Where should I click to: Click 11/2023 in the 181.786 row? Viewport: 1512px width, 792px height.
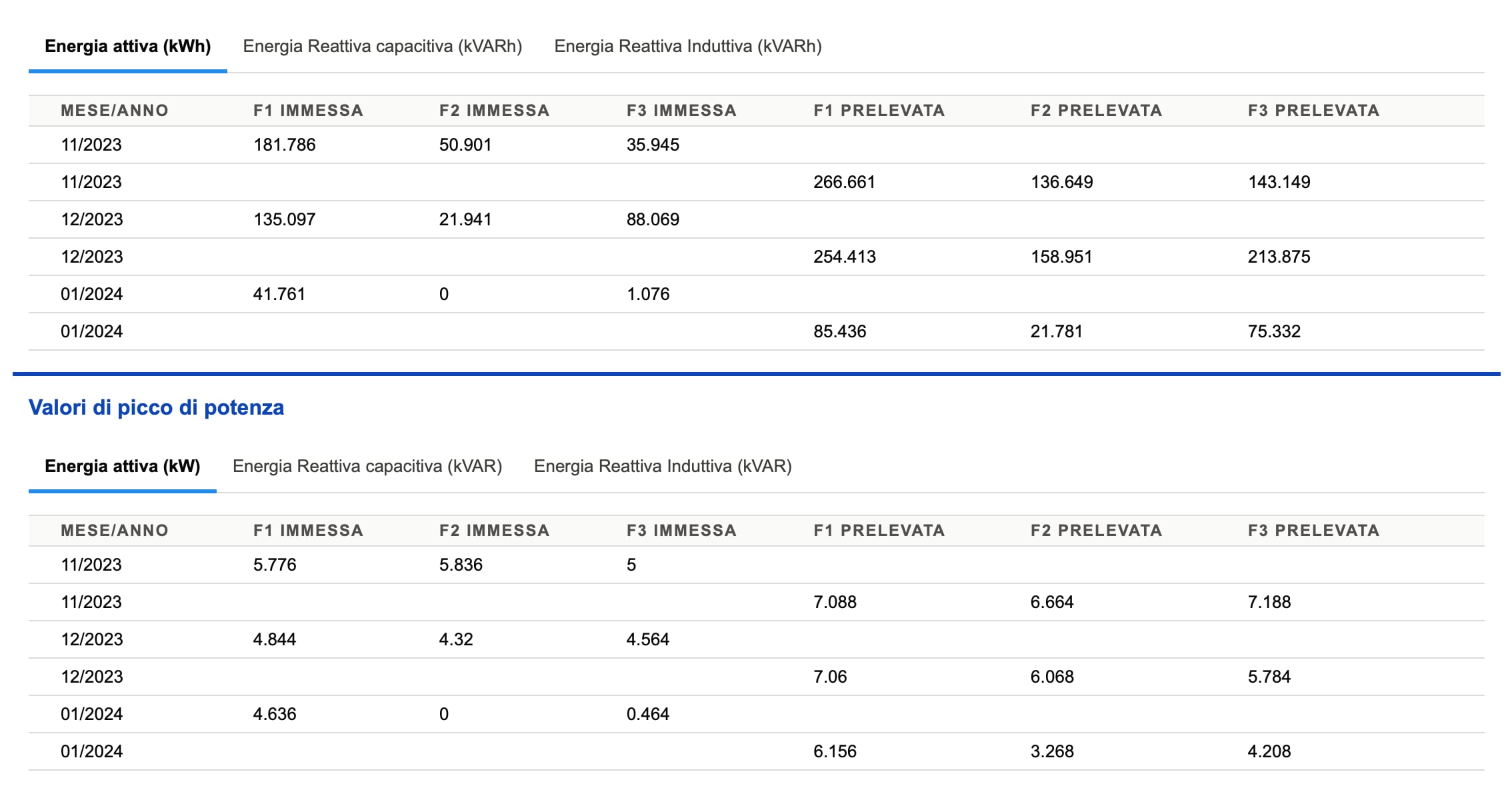pos(91,145)
